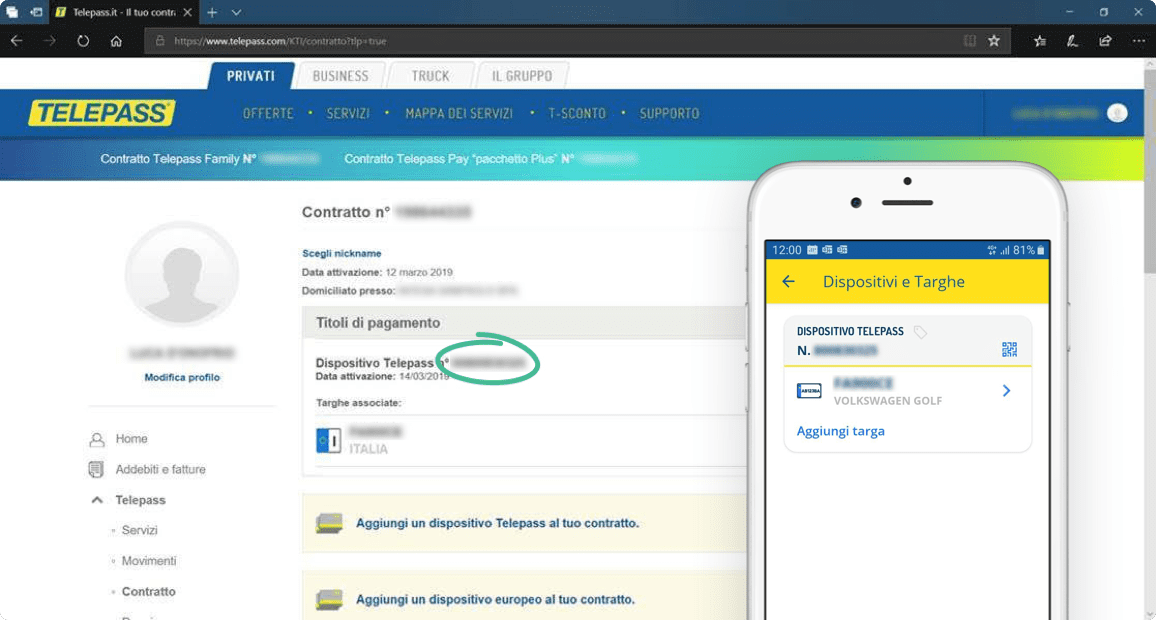Open the browser settings and more menu
Screen dimensions: 1156x620
point(1138,41)
